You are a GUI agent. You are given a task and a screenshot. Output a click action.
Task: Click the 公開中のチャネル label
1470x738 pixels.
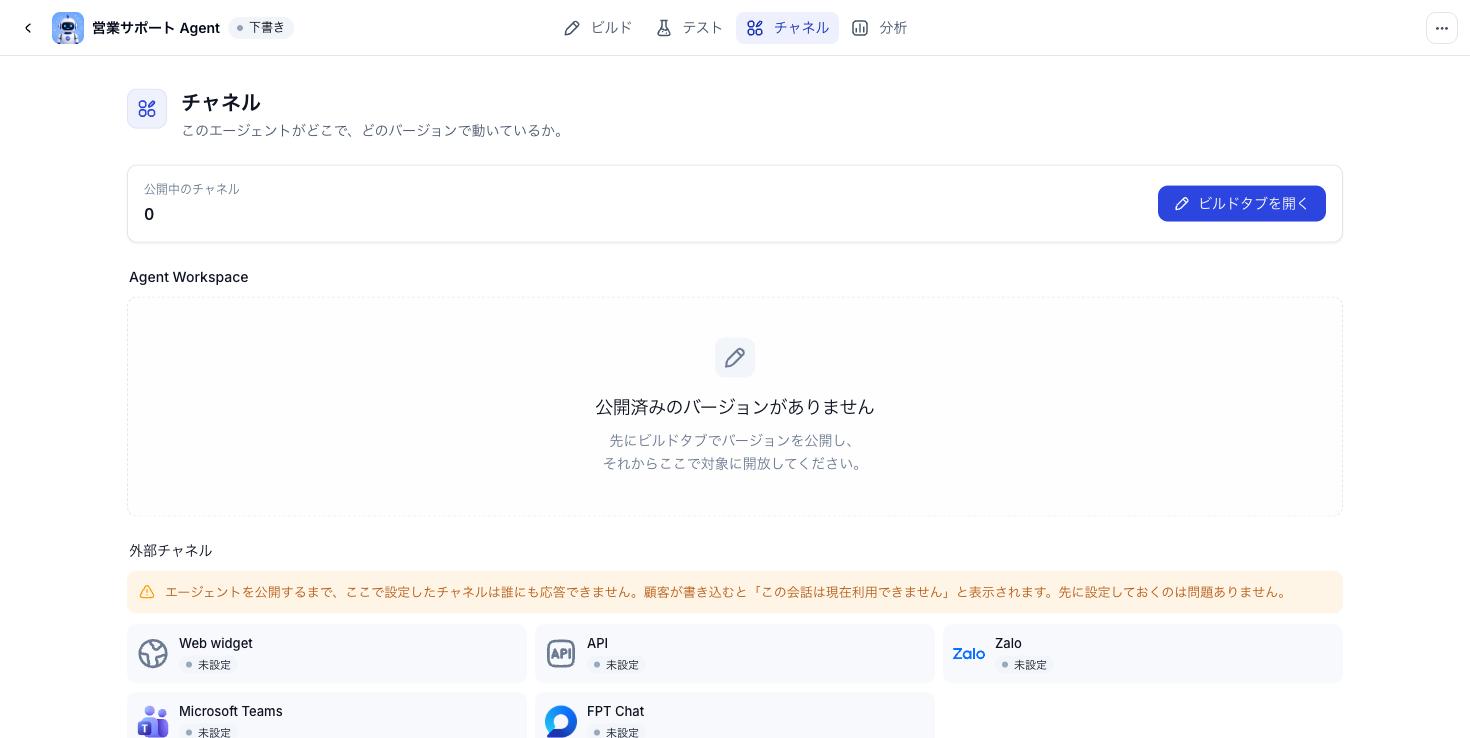point(192,189)
